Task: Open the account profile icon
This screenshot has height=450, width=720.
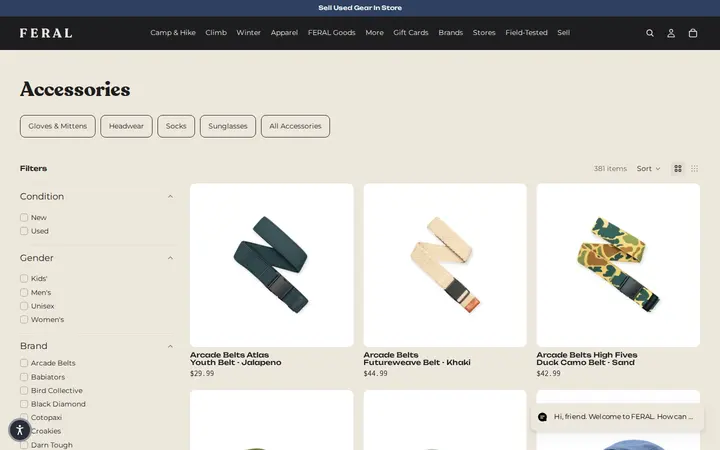Action: pos(671,33)
